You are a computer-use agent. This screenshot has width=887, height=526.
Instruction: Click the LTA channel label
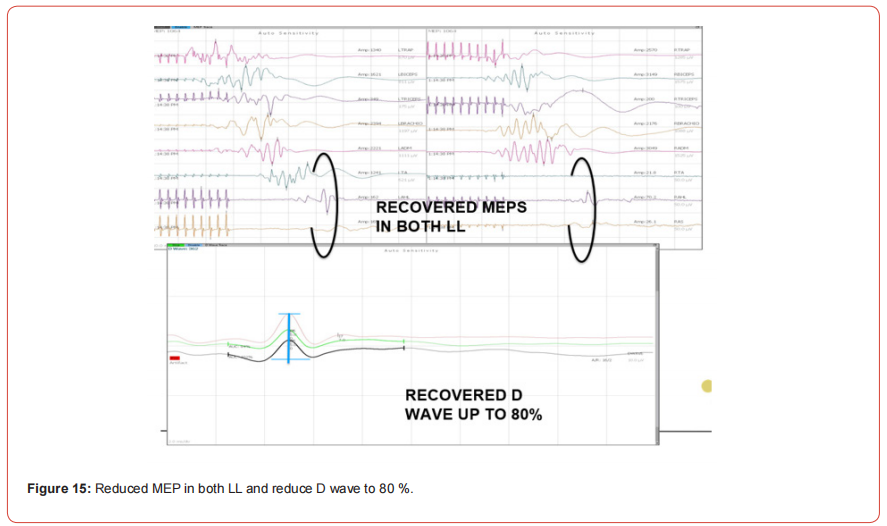pyautogui.click(x=403, y=173)
